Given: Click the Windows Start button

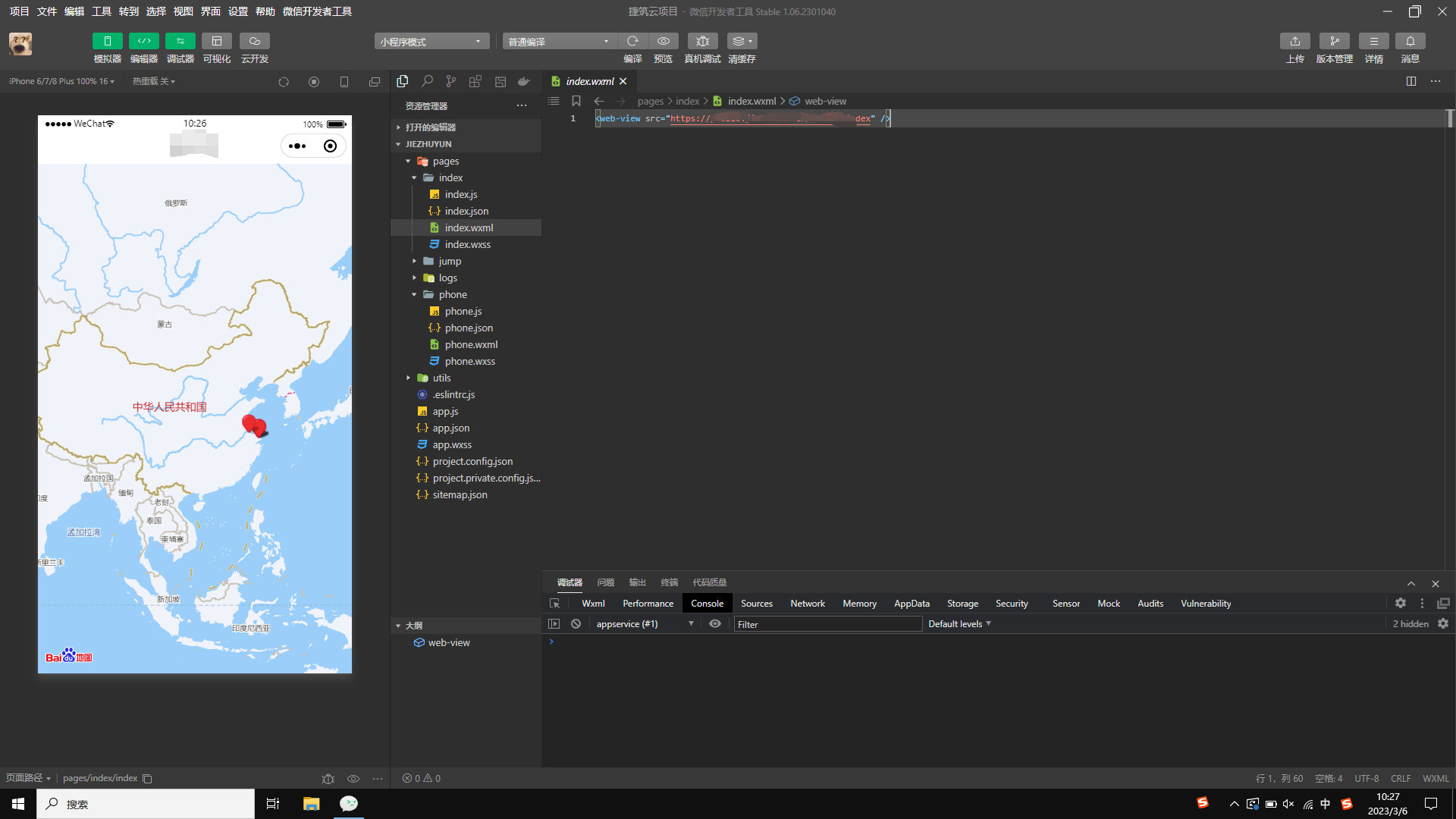Looking at the screenshot, I should point(18,804).
